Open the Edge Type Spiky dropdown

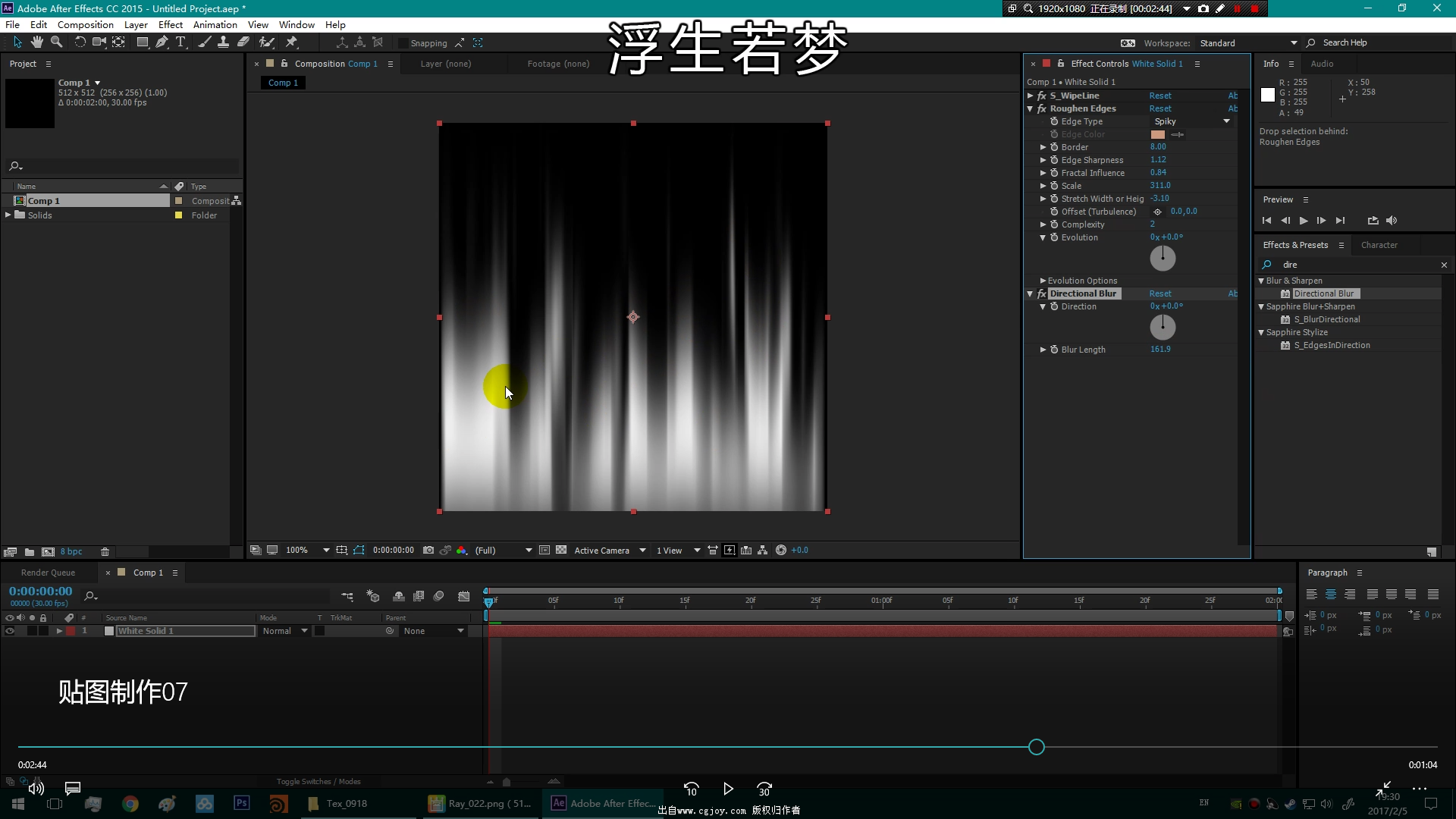pyautogui.click(x=1191, y=121)
